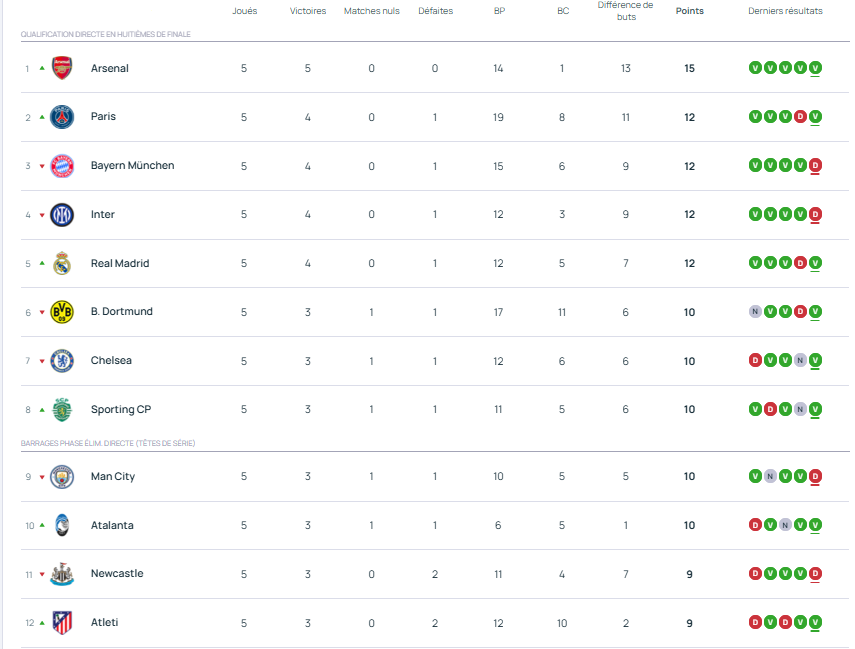Viewport: 855px width, 649px height.
Task: Click the yellow Borussia Dortmund logo
Action: [62, 312]
